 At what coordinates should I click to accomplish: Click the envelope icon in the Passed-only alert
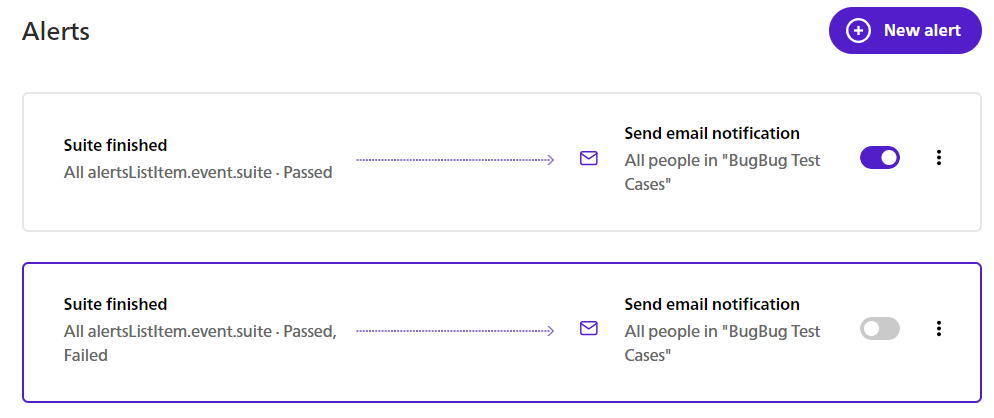[x=589, y=158]
